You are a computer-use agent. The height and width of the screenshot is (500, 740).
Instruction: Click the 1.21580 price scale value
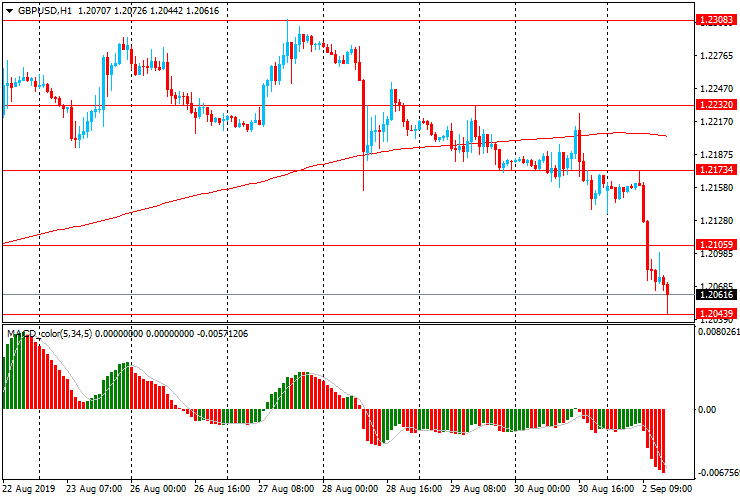click(x=717, y=188)
